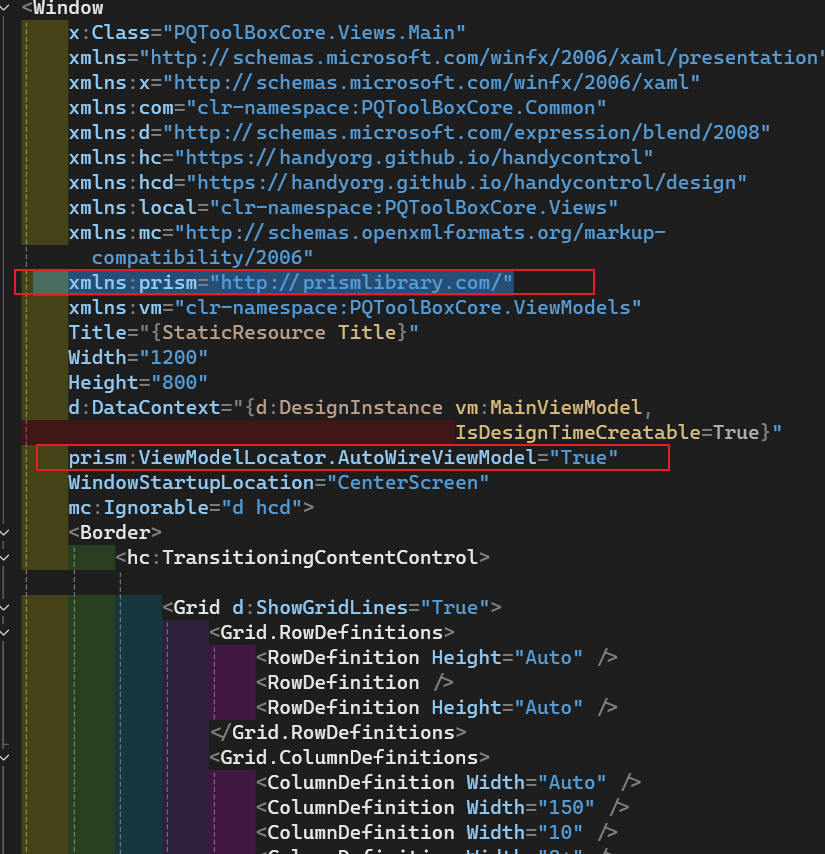Viewport: 825px width, 854px height.
Task: Click prism:ViewModelLocator.AutoWireViewModel line
Action: click(x=343, y=458)
